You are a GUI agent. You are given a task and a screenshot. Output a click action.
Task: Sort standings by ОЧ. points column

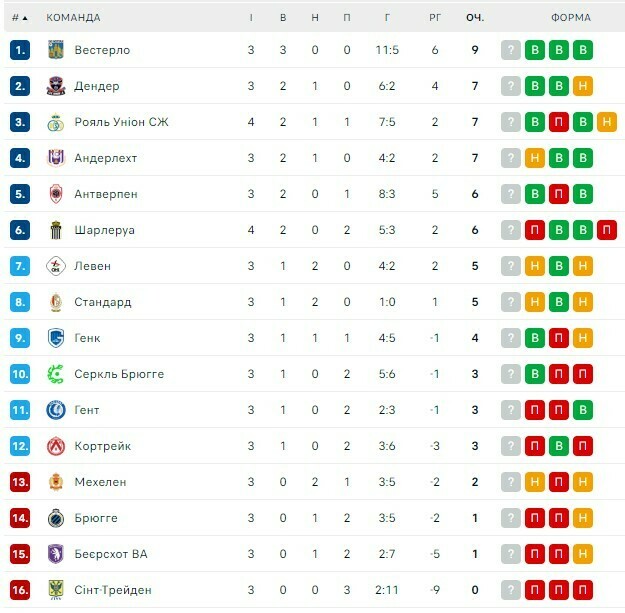[x=475, y=18]
